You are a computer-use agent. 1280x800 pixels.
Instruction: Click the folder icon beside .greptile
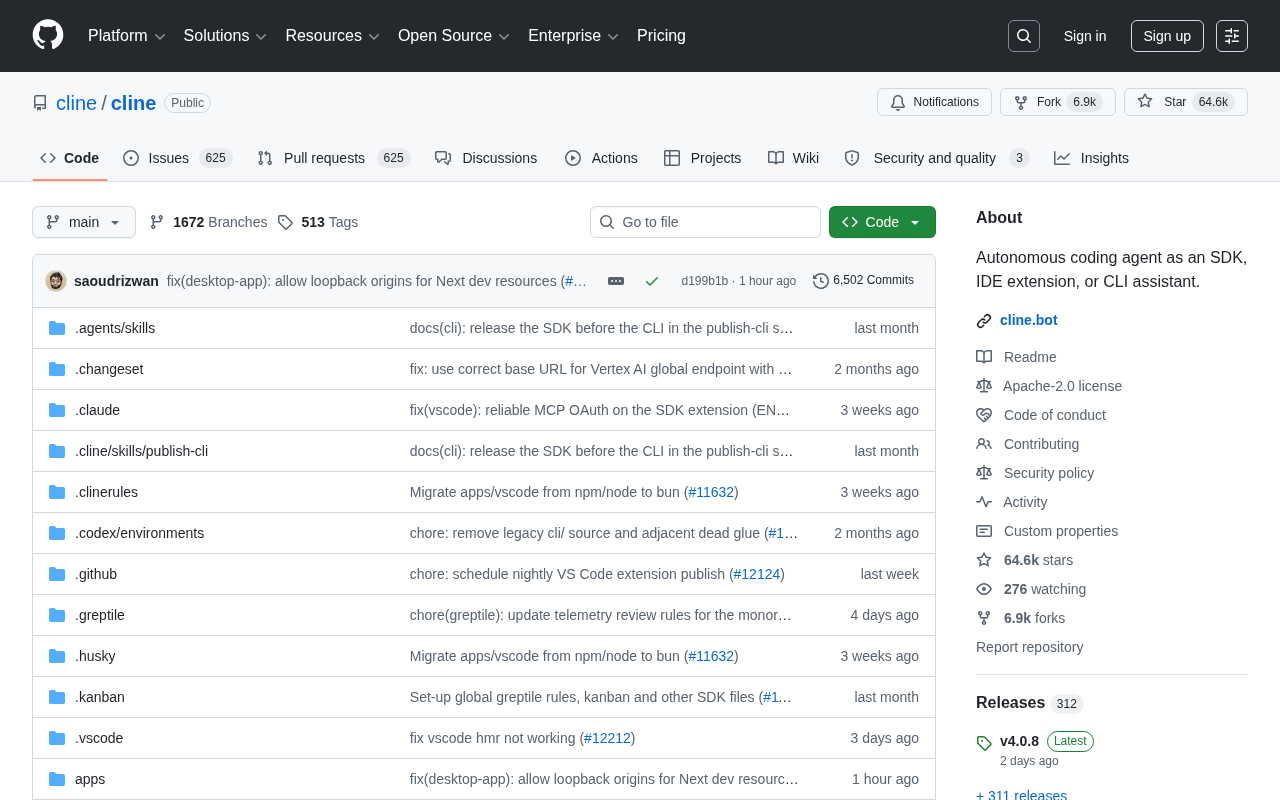click(x=57, y=615)
